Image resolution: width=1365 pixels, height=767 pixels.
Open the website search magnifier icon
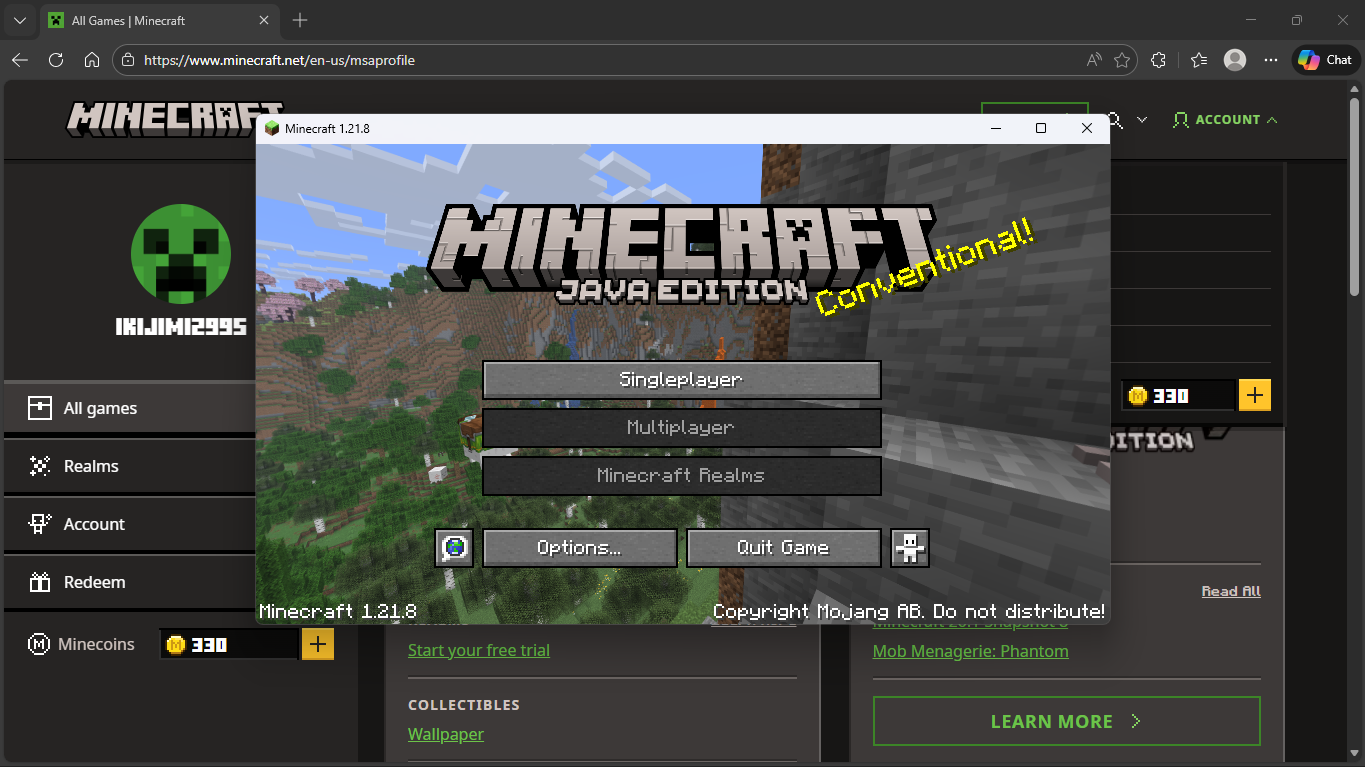[x=1116, y=120]
